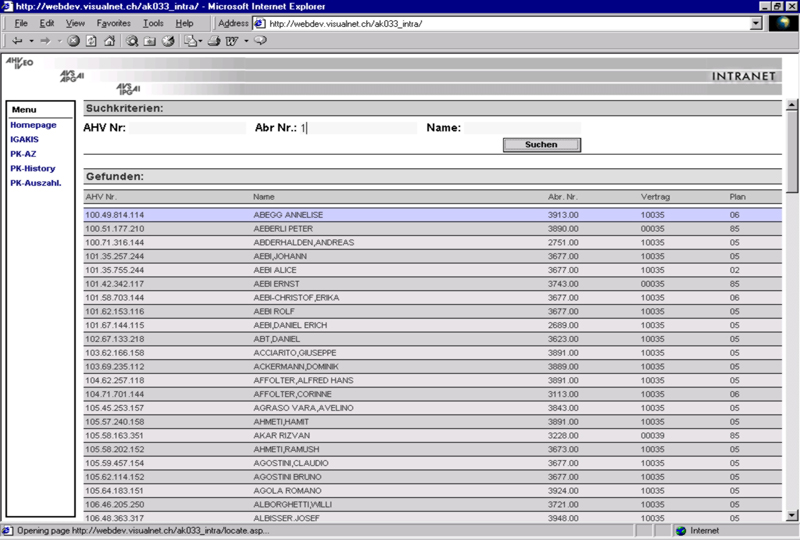Click the Discuss speech bubble icon
The image size is (800, 540).
(x=261, y=41)
